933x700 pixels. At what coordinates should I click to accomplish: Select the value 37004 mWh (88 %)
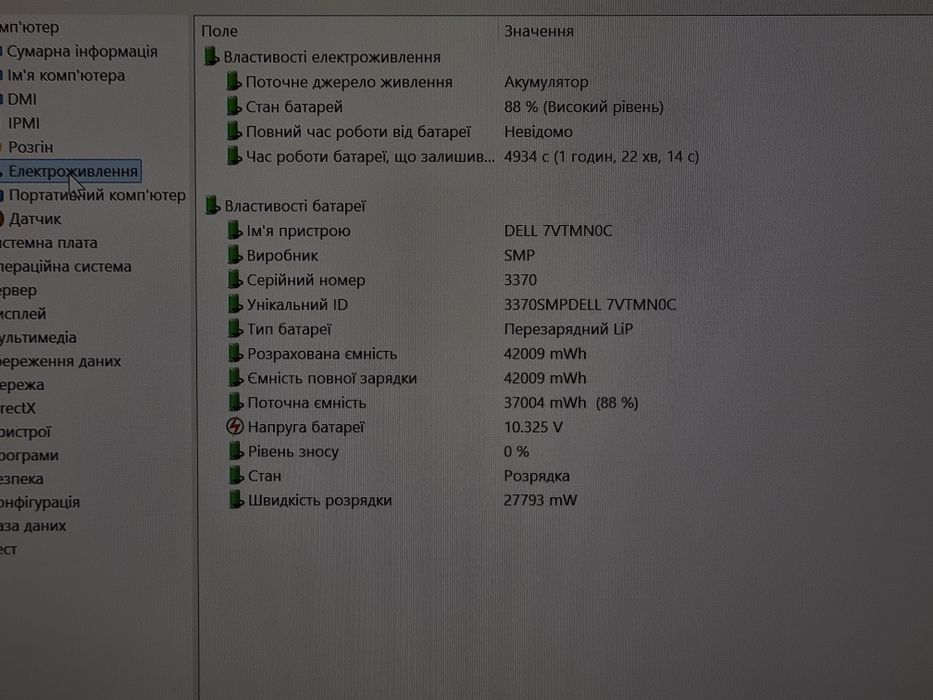[571, 403]
